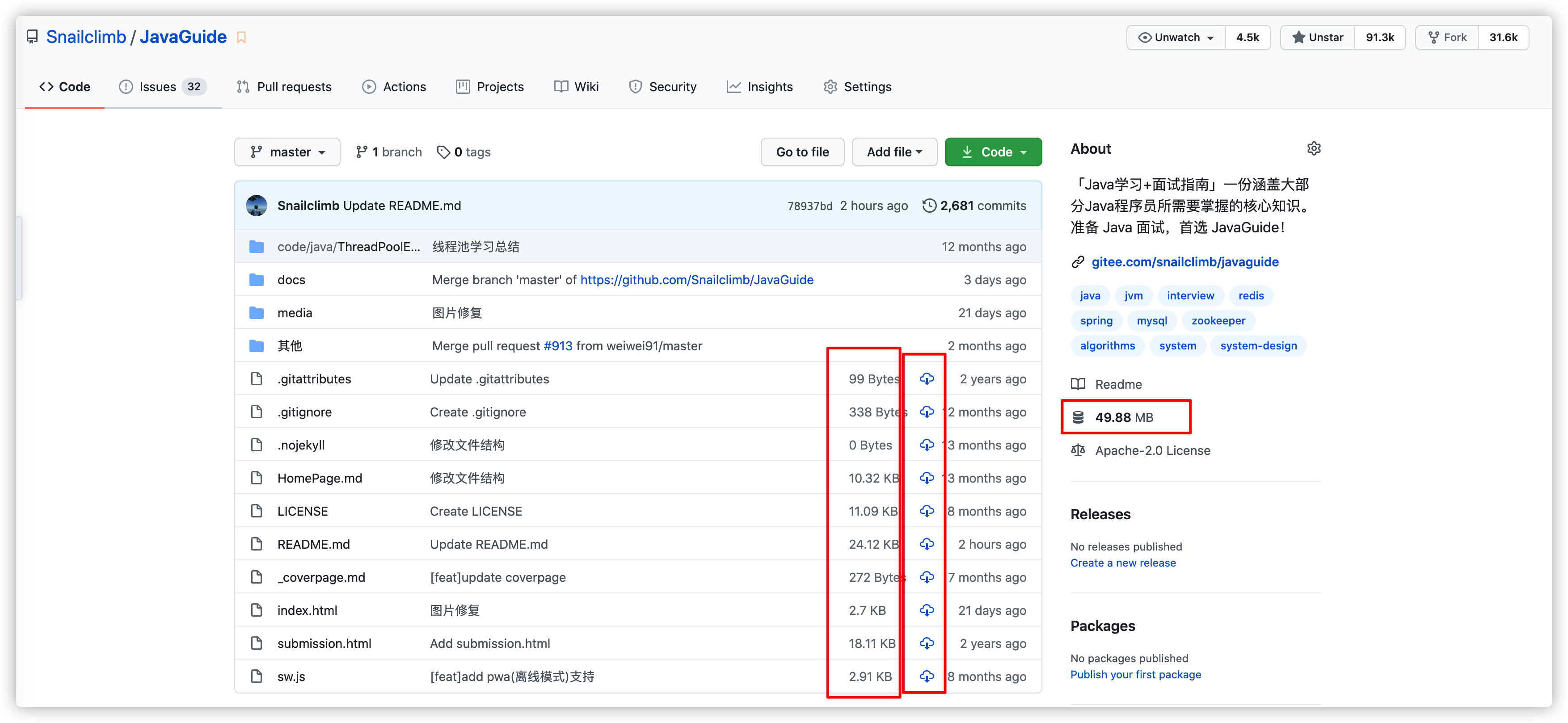
Task: Open the gitee.com/snailclimb/javaguide link
Action: click(1184, 262)
